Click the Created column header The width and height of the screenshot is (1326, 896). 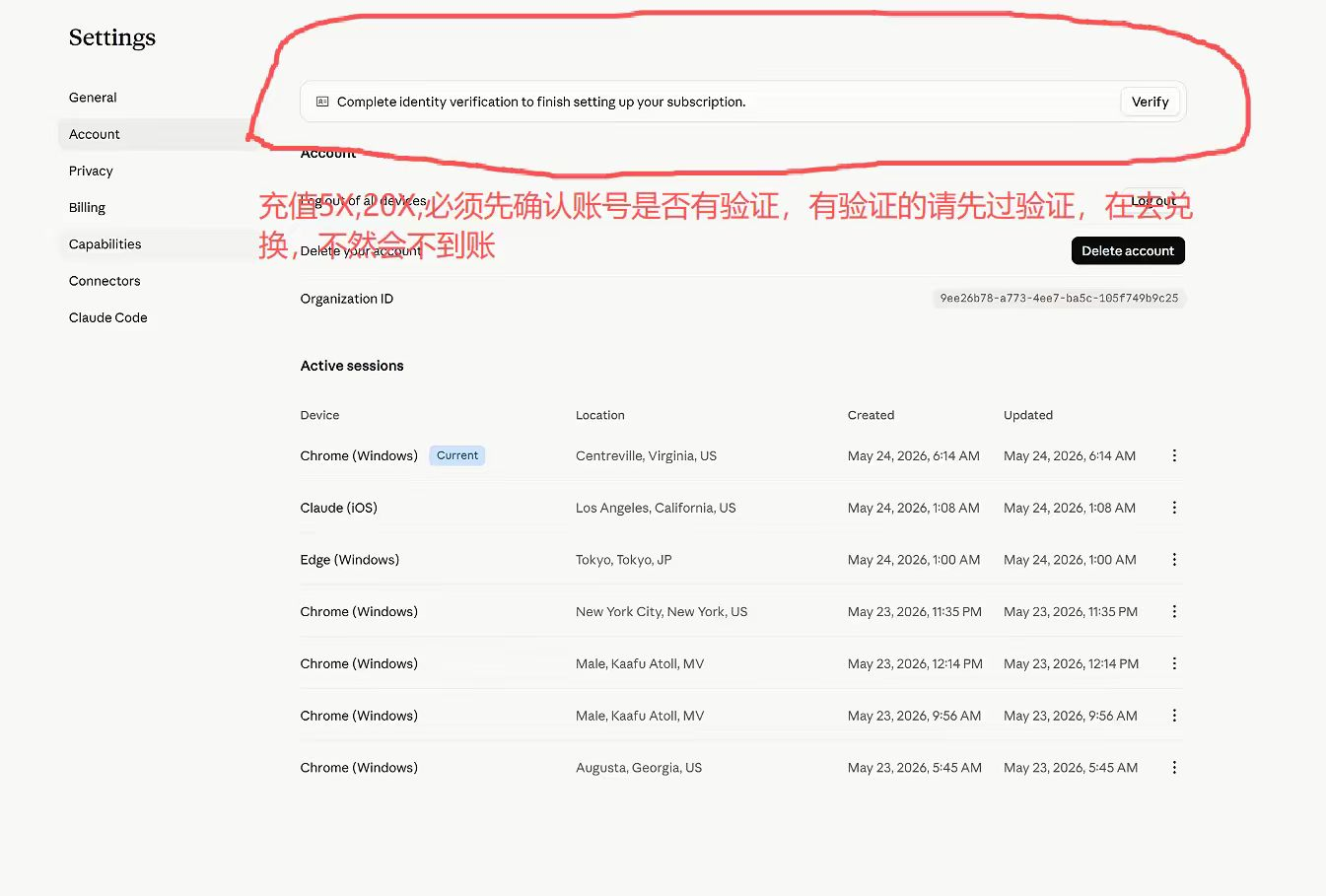pos(871,415)
